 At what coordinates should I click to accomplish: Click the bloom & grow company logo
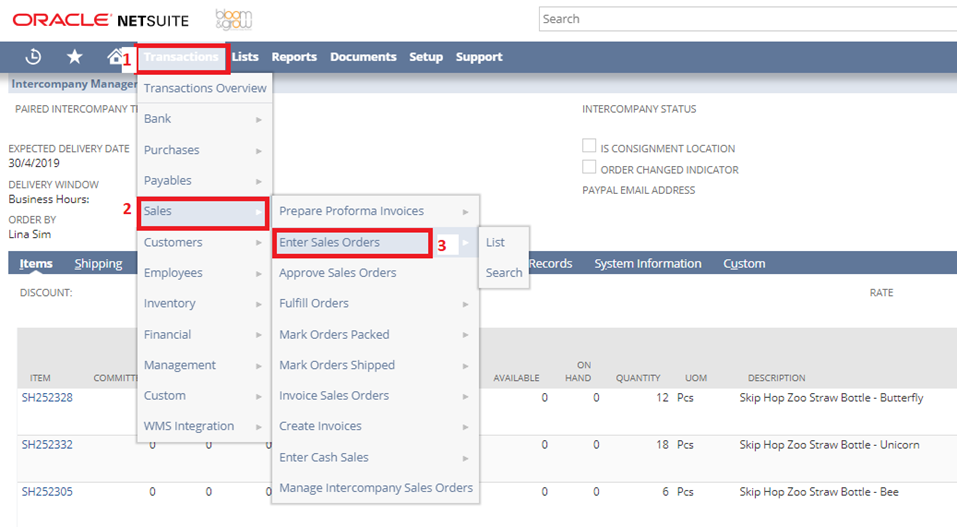[234, 20]
